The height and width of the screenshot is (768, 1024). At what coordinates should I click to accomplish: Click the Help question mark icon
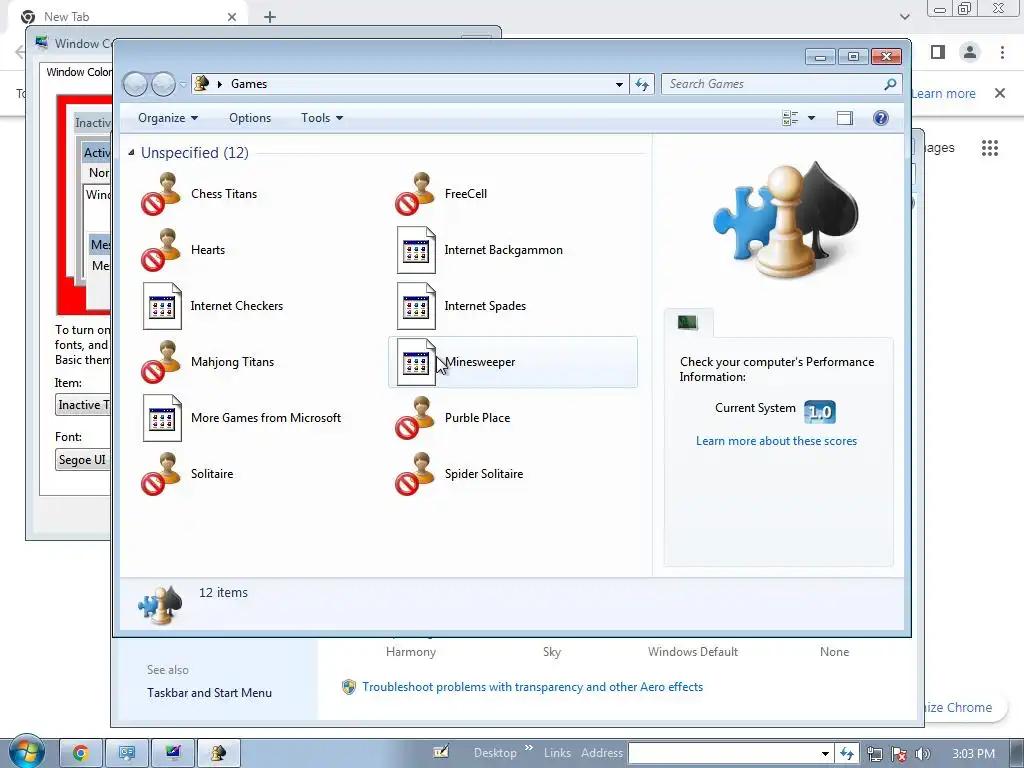point(880,118)
